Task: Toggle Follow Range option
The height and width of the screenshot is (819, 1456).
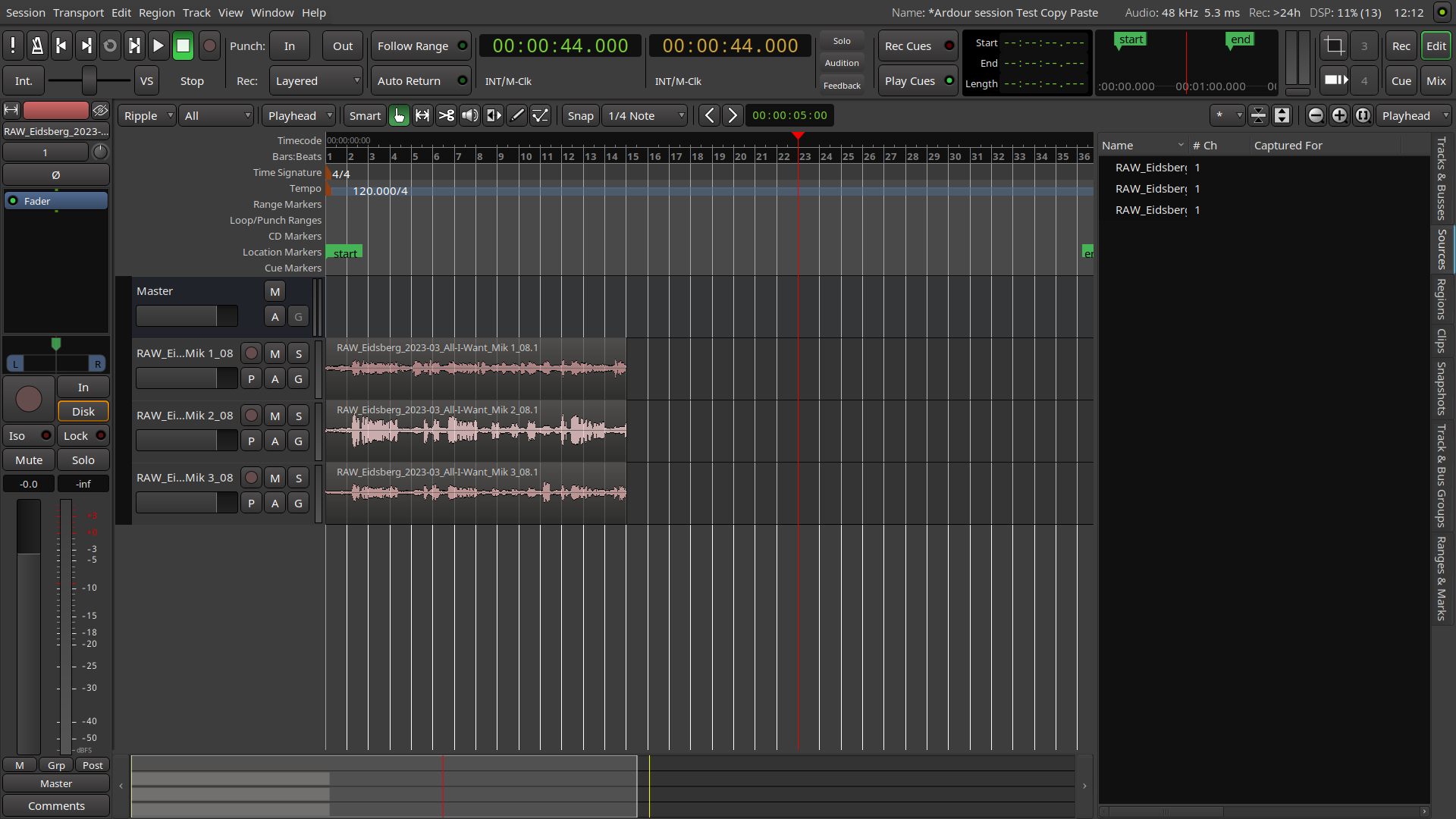Action: [x=421, y=46]
